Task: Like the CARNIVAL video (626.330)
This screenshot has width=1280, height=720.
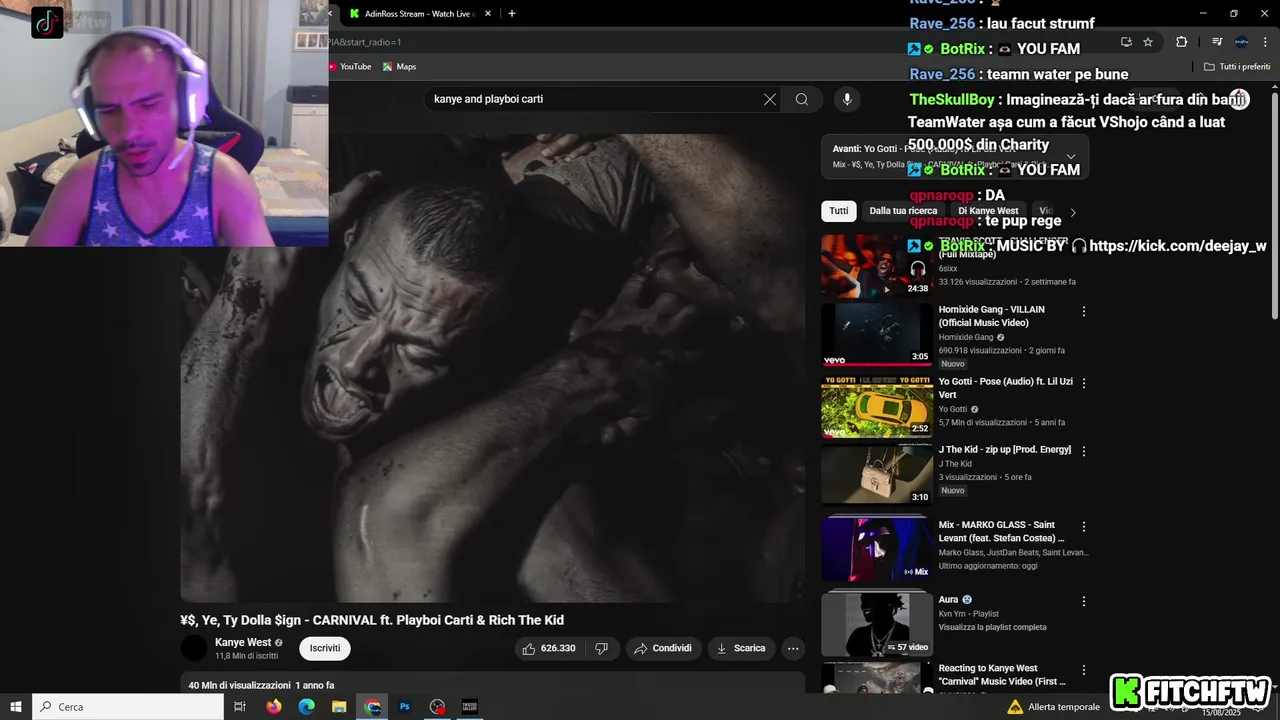Action: 548,648
